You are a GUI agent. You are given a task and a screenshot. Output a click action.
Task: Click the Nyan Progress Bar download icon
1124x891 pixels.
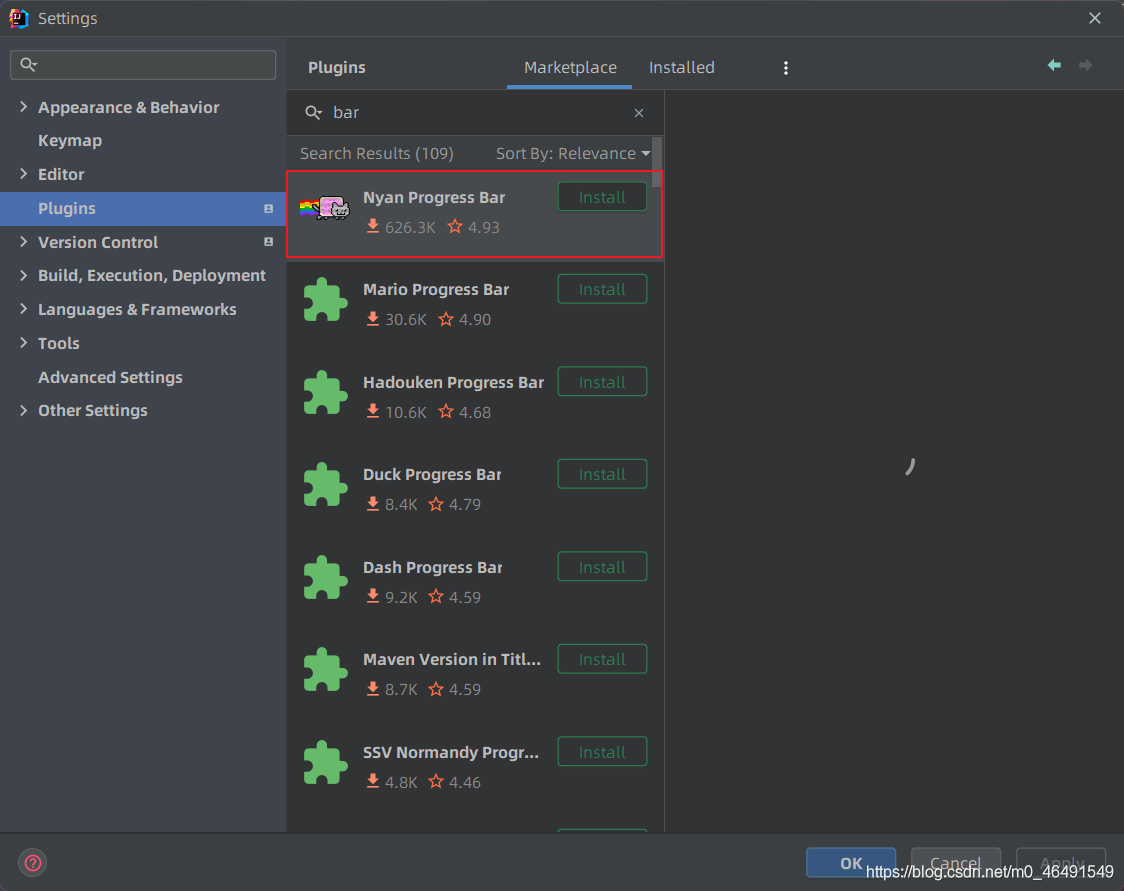373,227
